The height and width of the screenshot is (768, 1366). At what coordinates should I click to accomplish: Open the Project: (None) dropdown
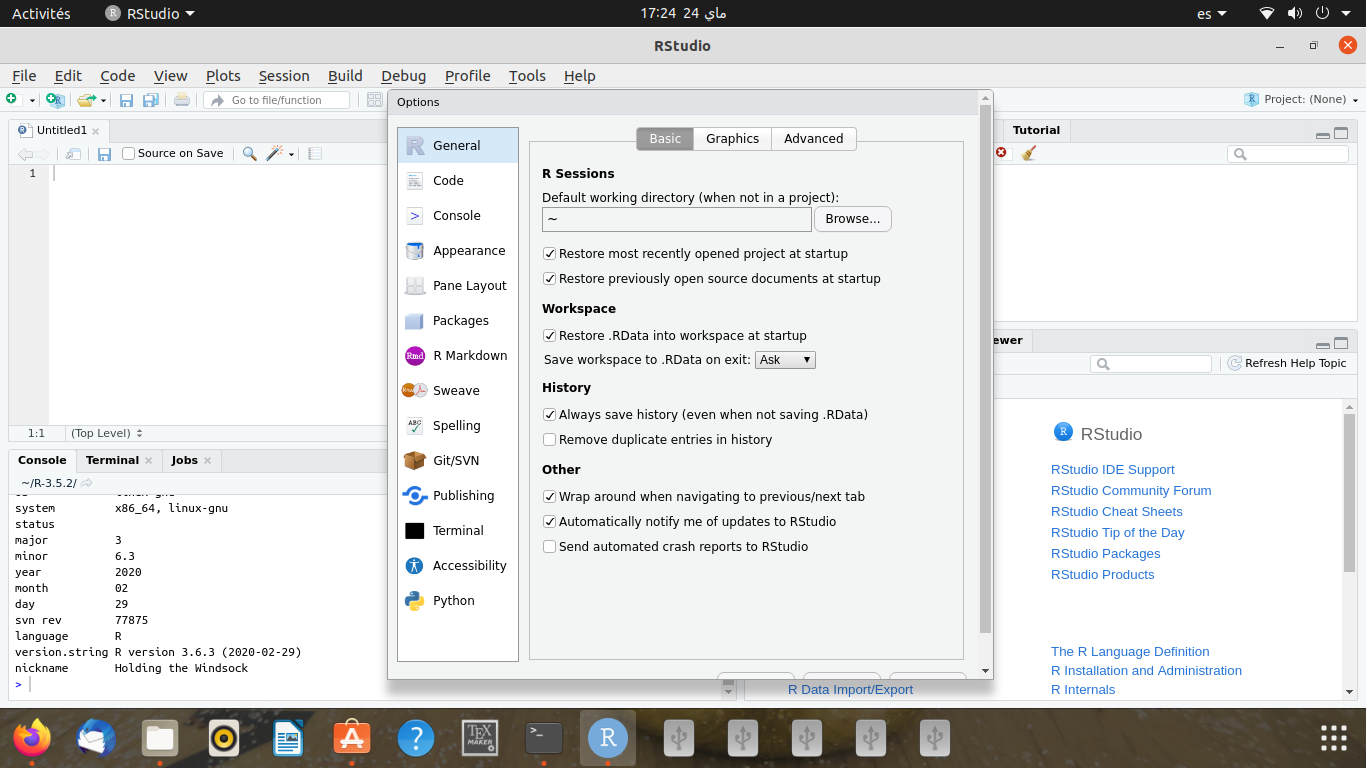tap(1301, 100)
